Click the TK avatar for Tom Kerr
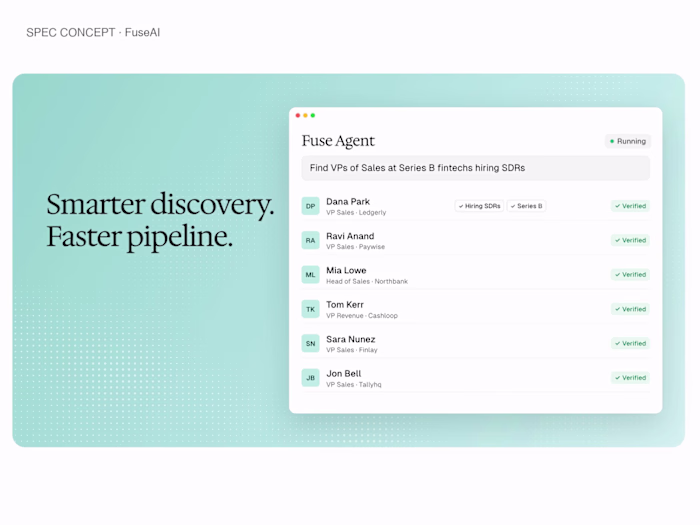The image size is (700, 525). coord(310,309)
